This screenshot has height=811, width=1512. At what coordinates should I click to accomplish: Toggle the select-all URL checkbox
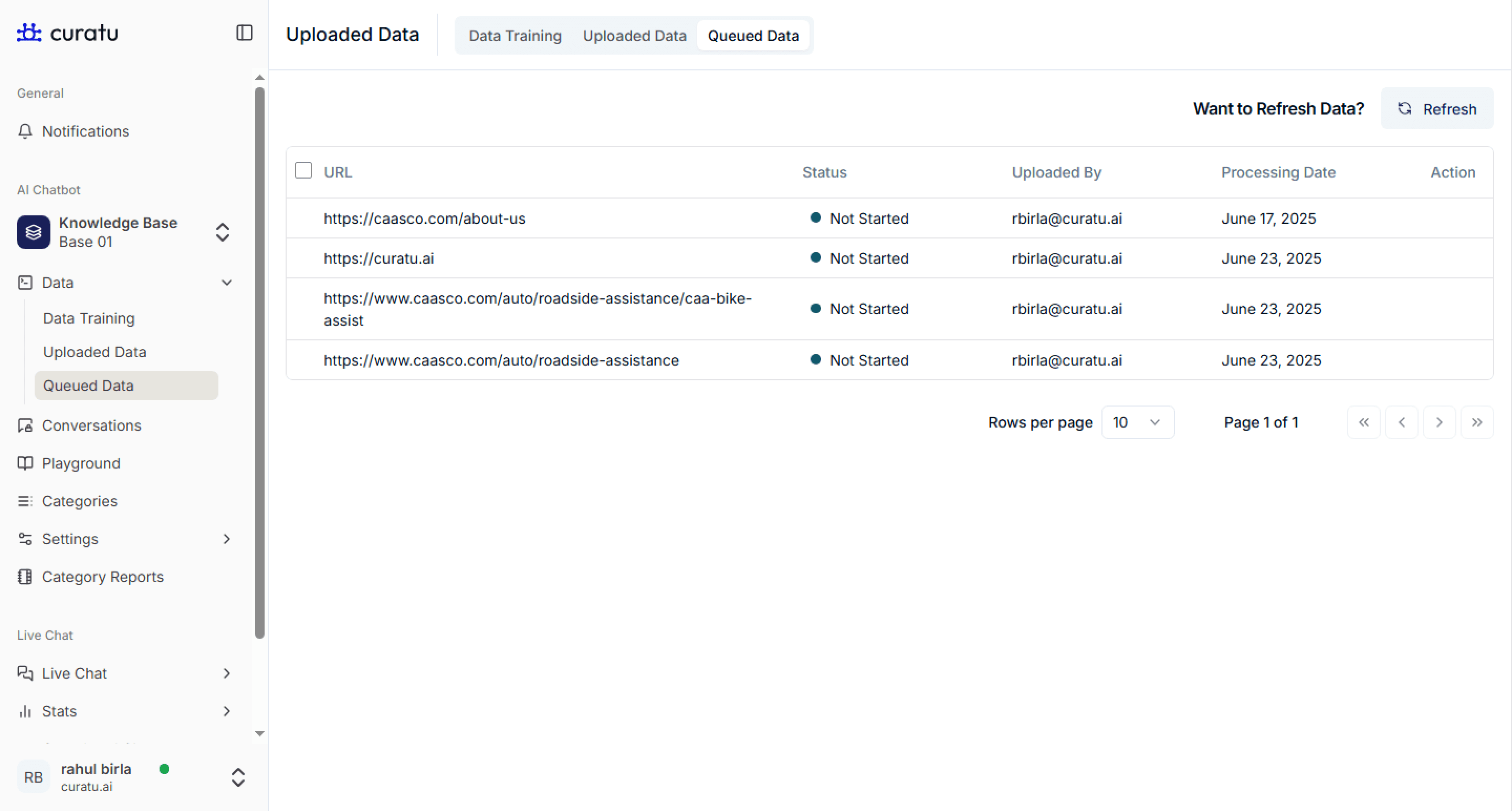click(x=303, y=170)
